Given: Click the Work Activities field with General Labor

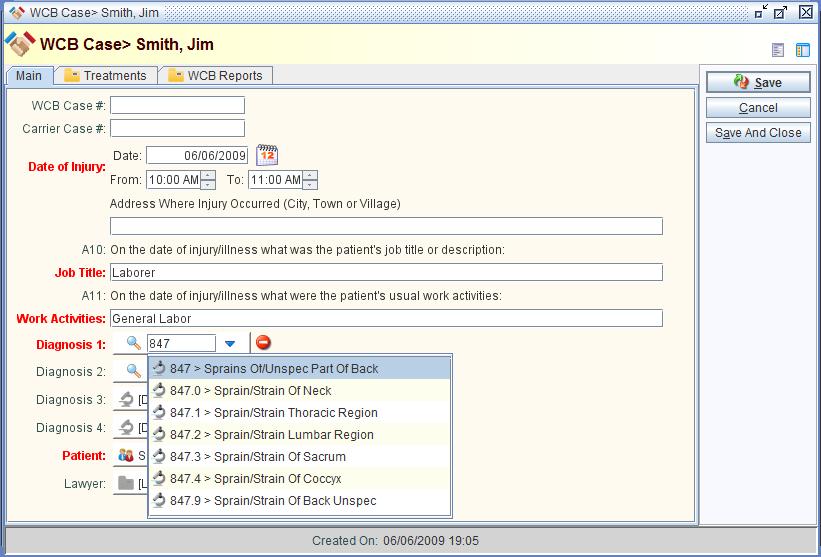Looking at the screenshot, I should point(386,318).
